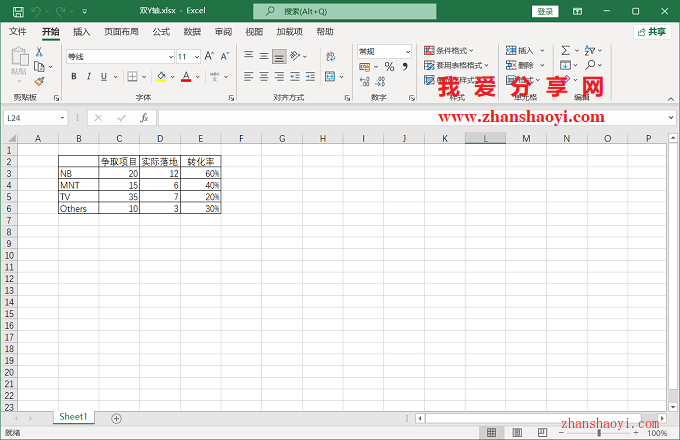The height and width of the screenshot is (440, 680).
Task: Click the Name Box showing L24
Action: 36,118
